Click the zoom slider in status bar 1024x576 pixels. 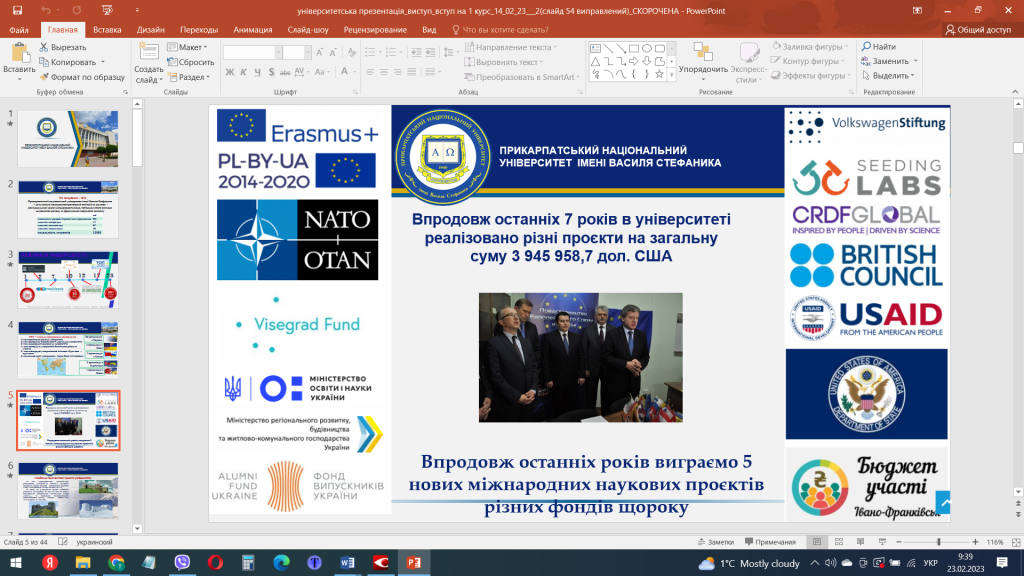940,541
